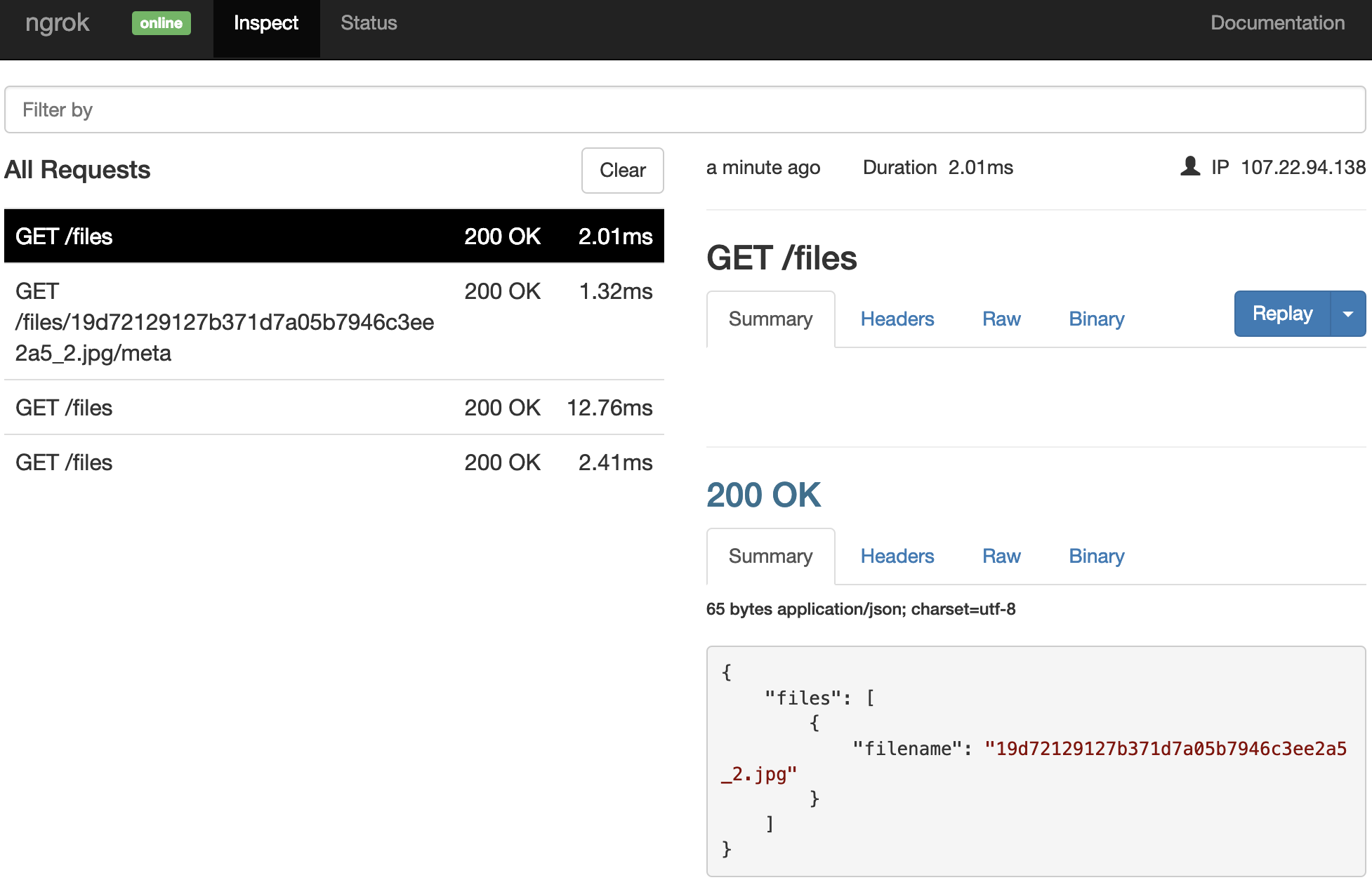The height and width of the screenshot is (880, 1372).
Task: Click the green online status badge
Action: (161, 23)
